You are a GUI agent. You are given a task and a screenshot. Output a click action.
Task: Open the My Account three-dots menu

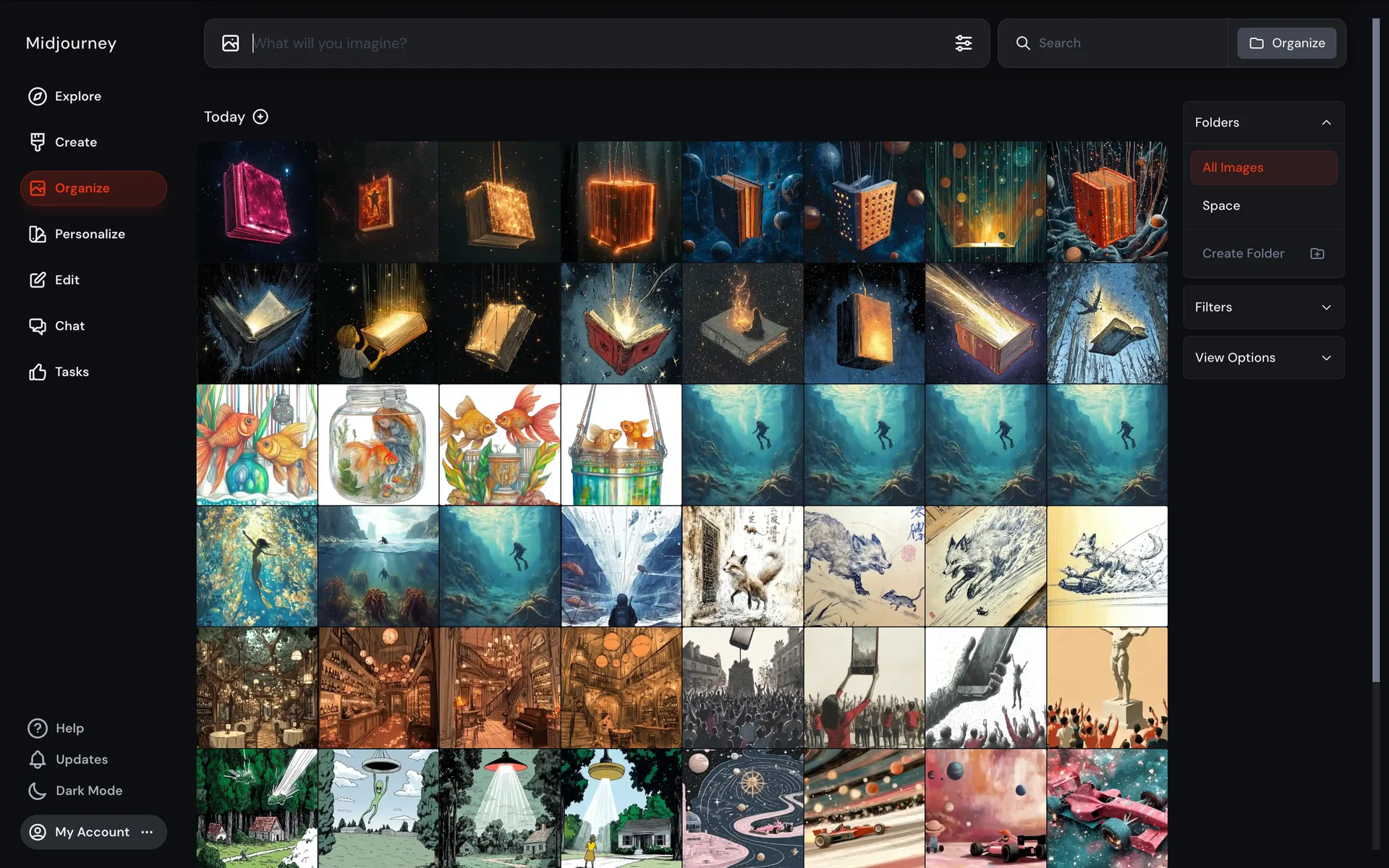[148, 832]
